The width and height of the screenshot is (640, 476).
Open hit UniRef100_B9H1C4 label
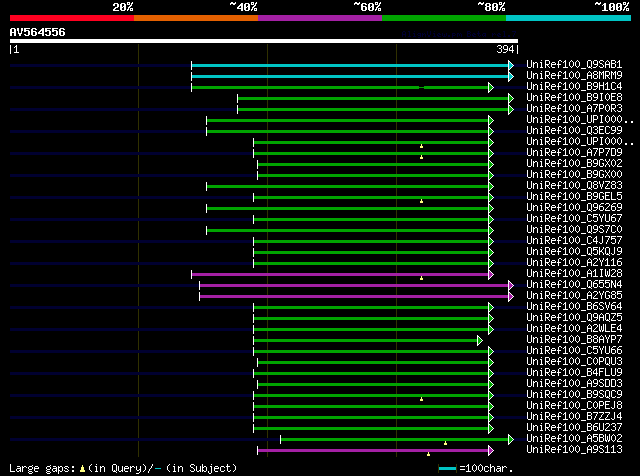click(574, 87)
